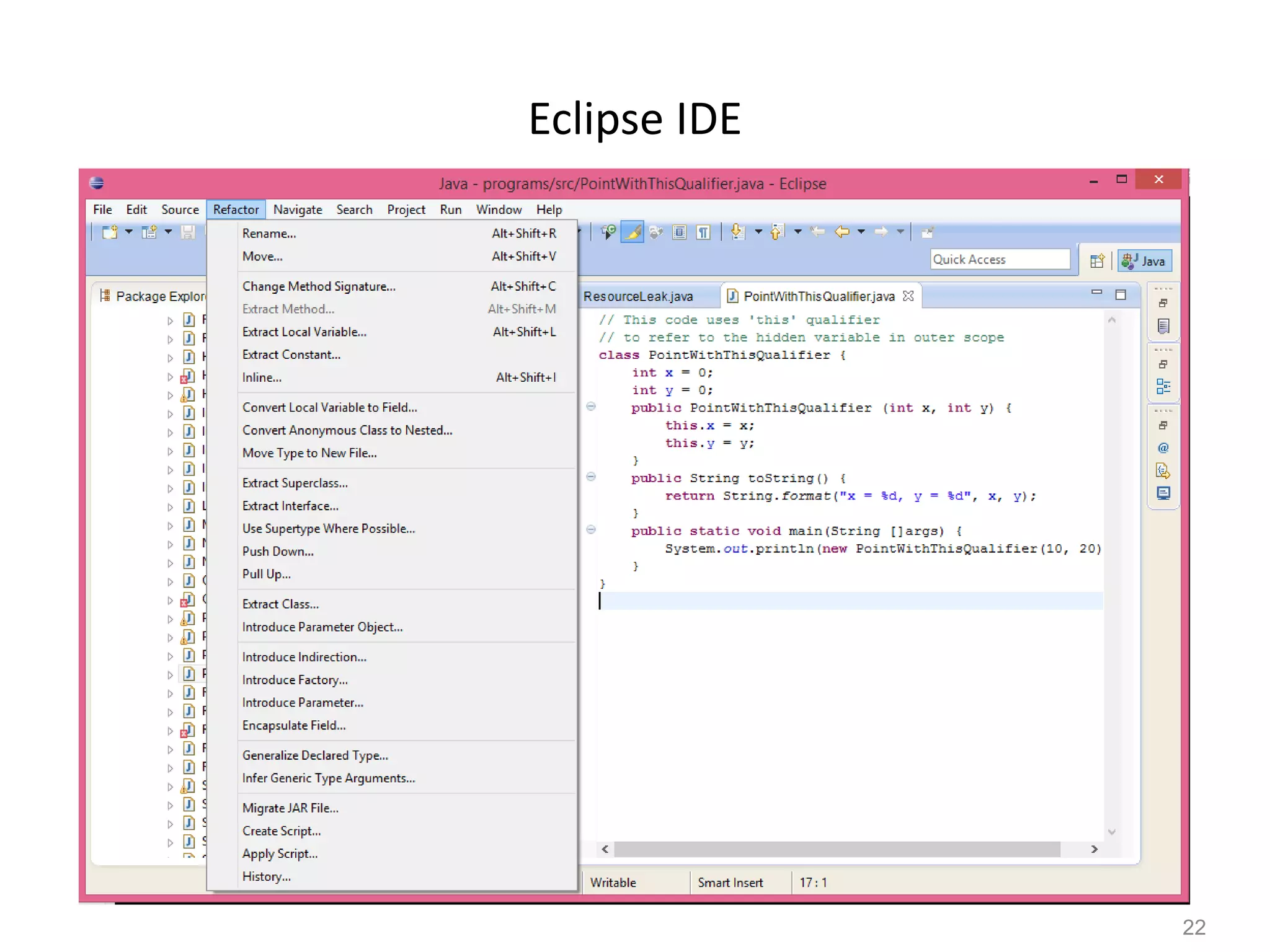Click the Eclipse logo in title bar
Viewport: 1270px width, 952px height.
point(96,183)
